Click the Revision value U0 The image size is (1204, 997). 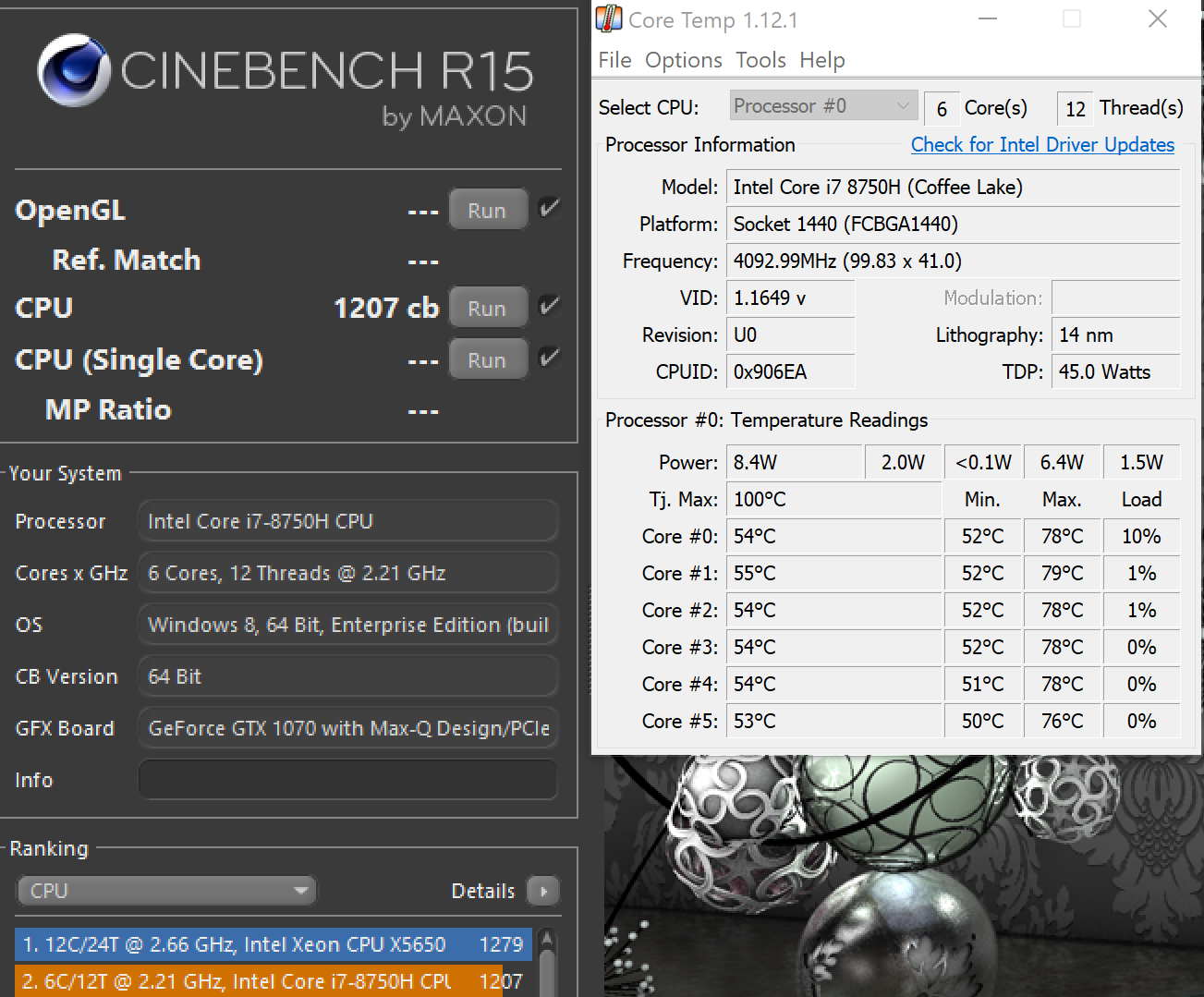[791, 335]
